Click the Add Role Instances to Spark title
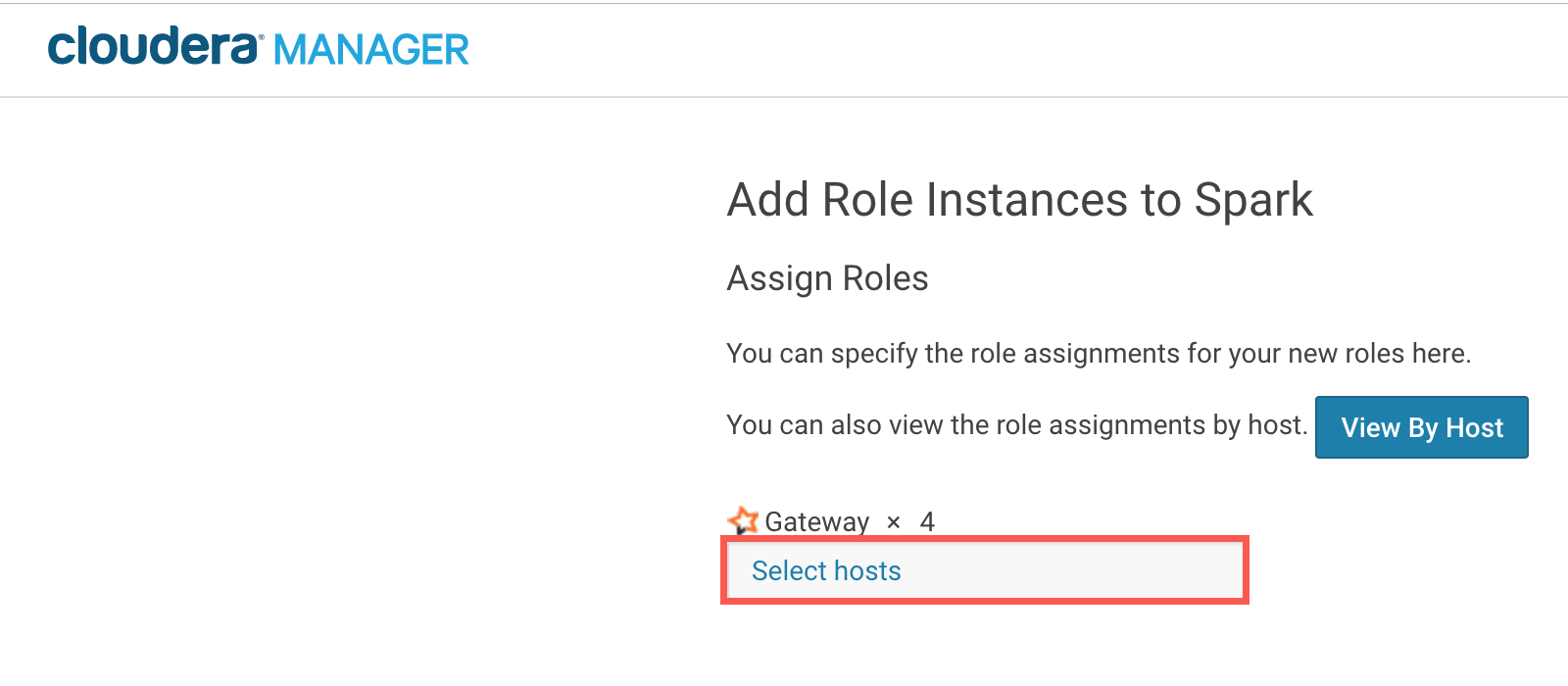This screenshot has width=1568, height=686. (1019, 200)
